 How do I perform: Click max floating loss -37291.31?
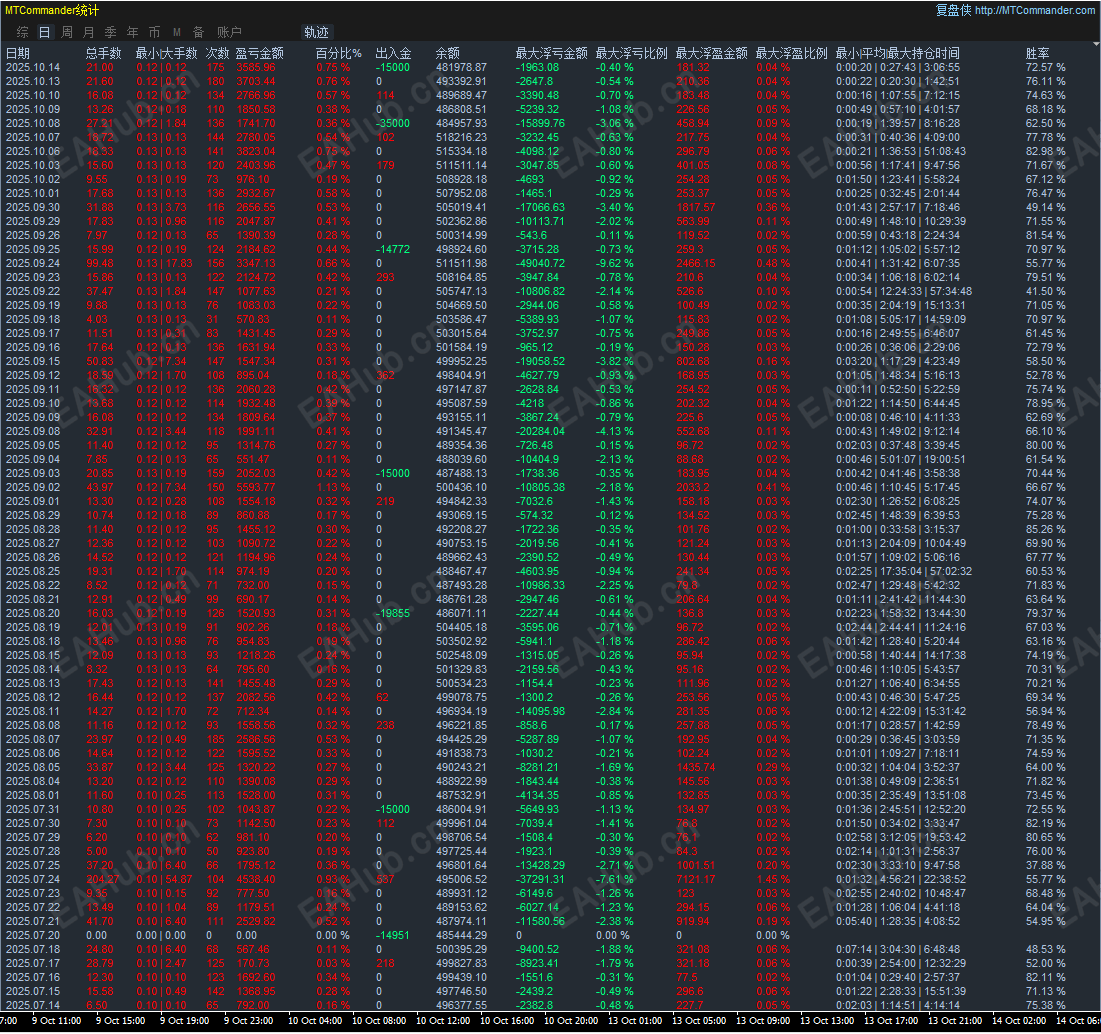540,880
